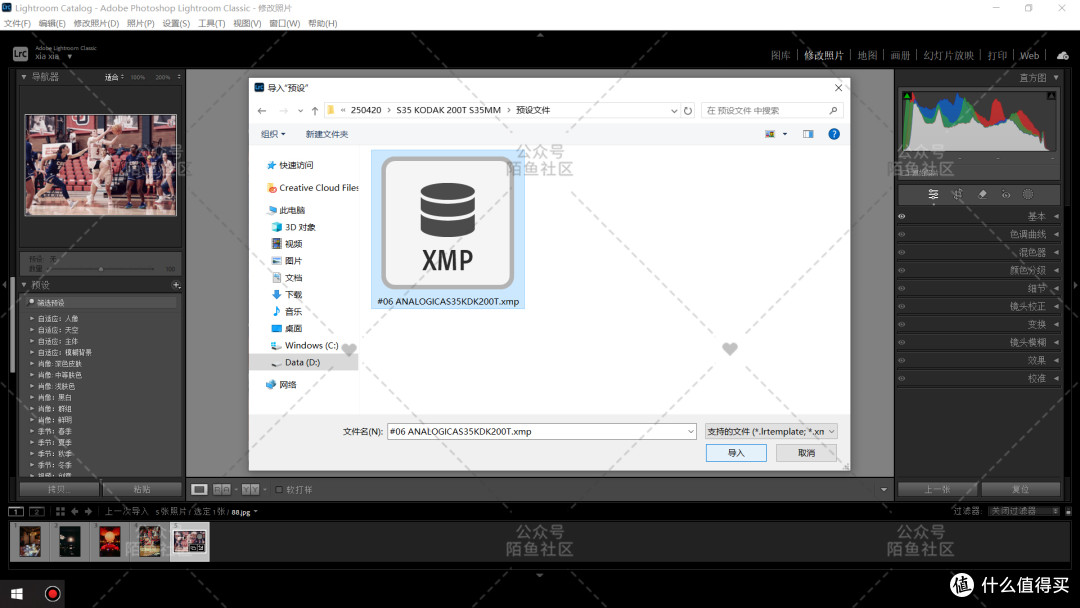Image resolution: width=1080 pixels, height=608 pixels.
Task: Click the 粘贴 button
Action: click(x=142, y=490)
